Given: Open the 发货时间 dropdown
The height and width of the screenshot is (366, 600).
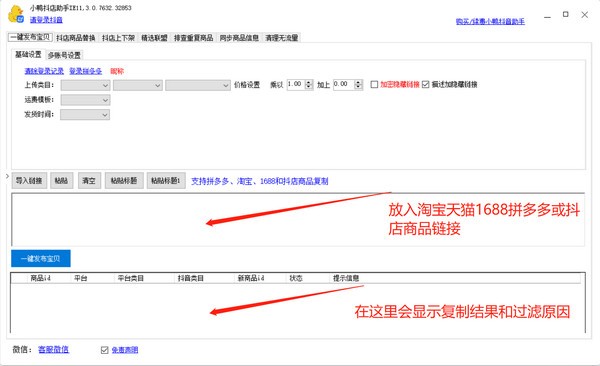Looking at the screenshot, I should (x=85, y=114).
